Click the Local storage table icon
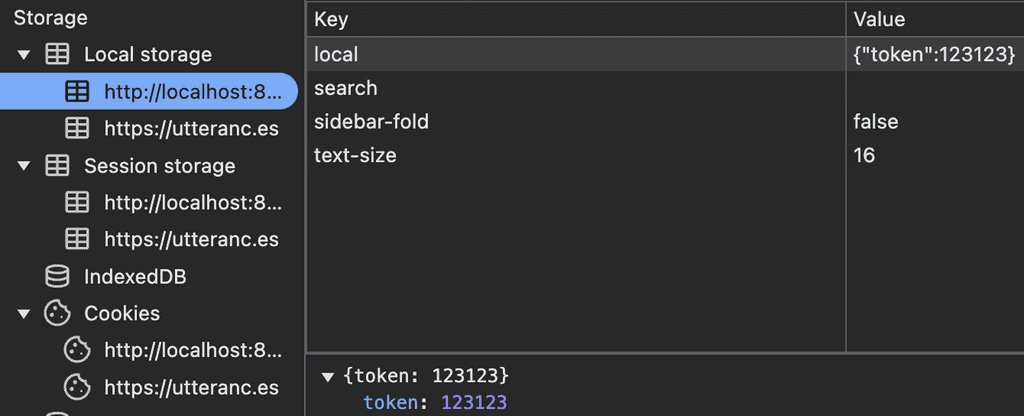 pyautogui.click(x=57, y=54)
